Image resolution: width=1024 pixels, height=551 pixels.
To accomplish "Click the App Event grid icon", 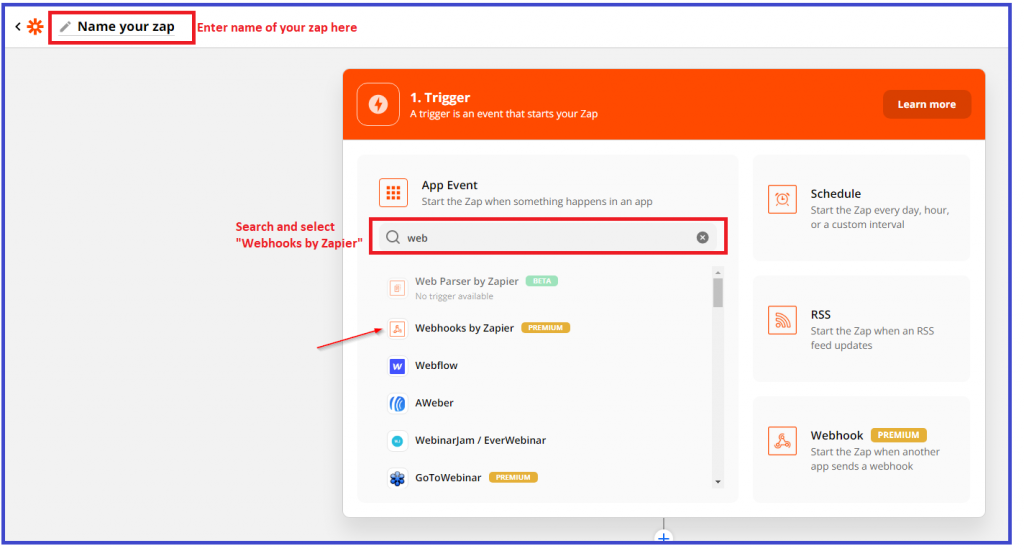I will click(393, 193).
